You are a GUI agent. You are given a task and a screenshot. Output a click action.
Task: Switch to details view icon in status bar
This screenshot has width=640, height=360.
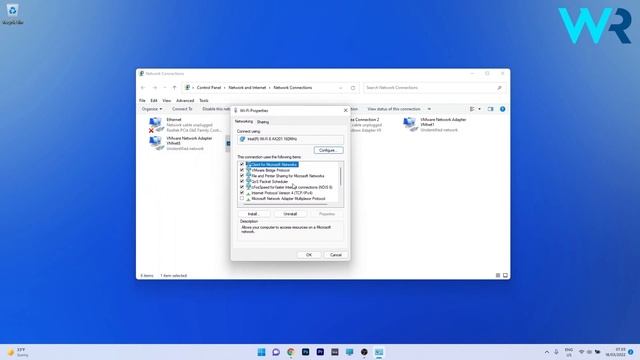pyautogui.click(x=498, y=276)
